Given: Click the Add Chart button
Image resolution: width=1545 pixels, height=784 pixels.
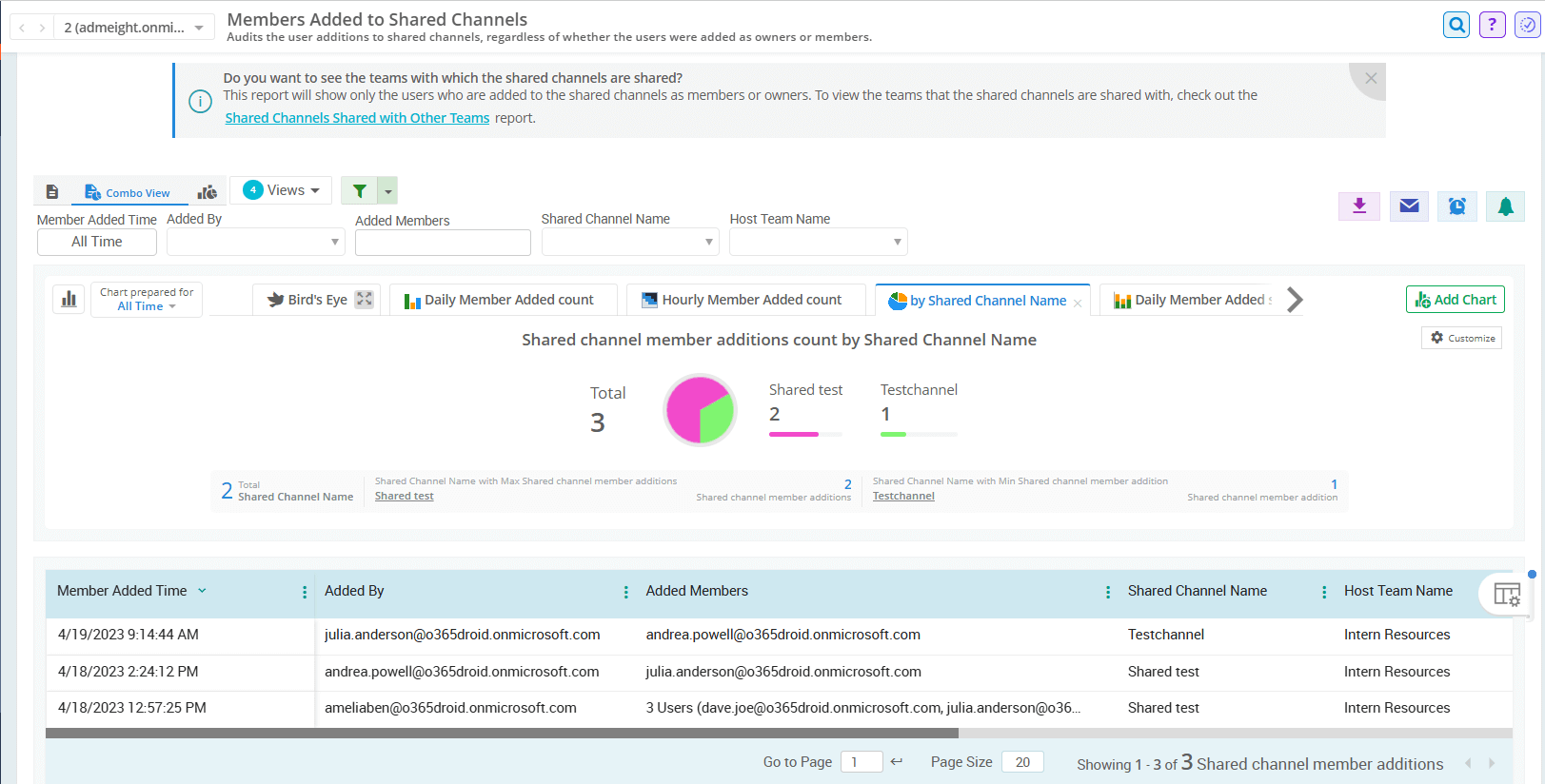Looking at the screenshot, I should click(x=1455, y=300).
